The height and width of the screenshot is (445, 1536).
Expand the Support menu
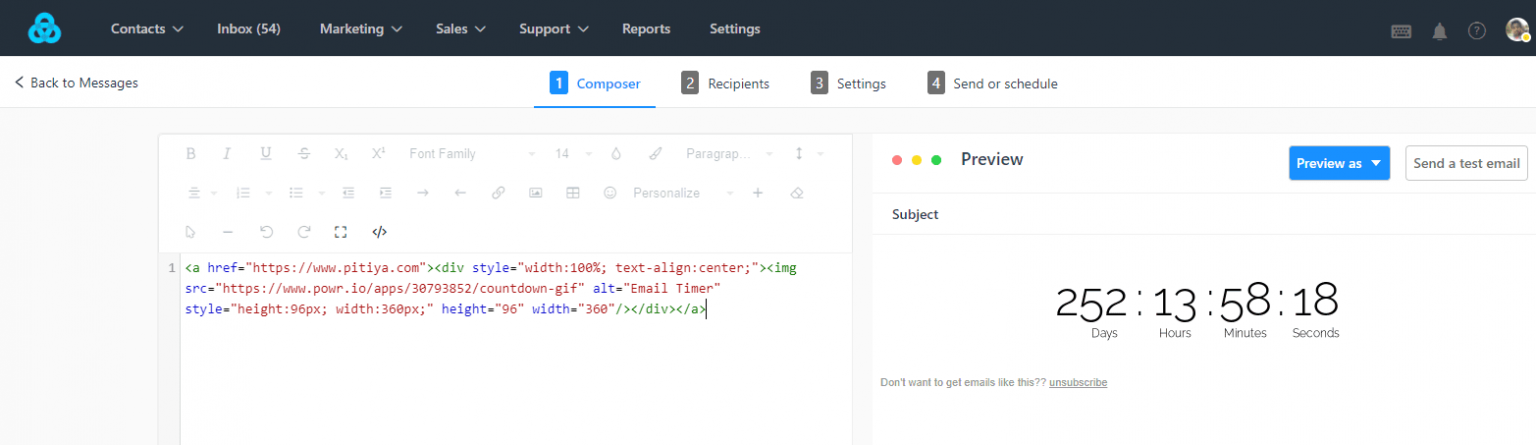tap(554, 29)
